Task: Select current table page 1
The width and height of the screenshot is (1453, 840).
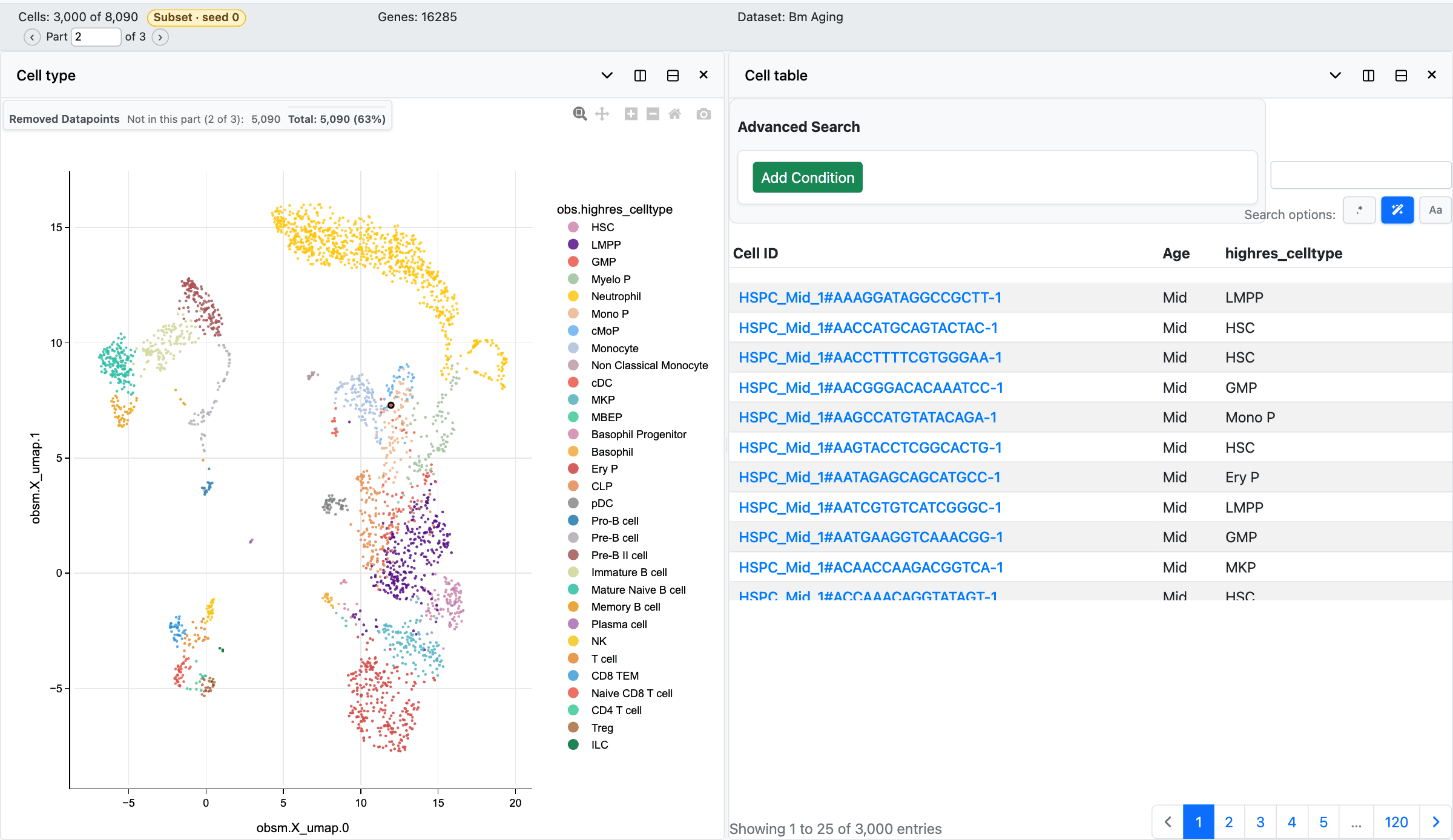Action: 1199,822
